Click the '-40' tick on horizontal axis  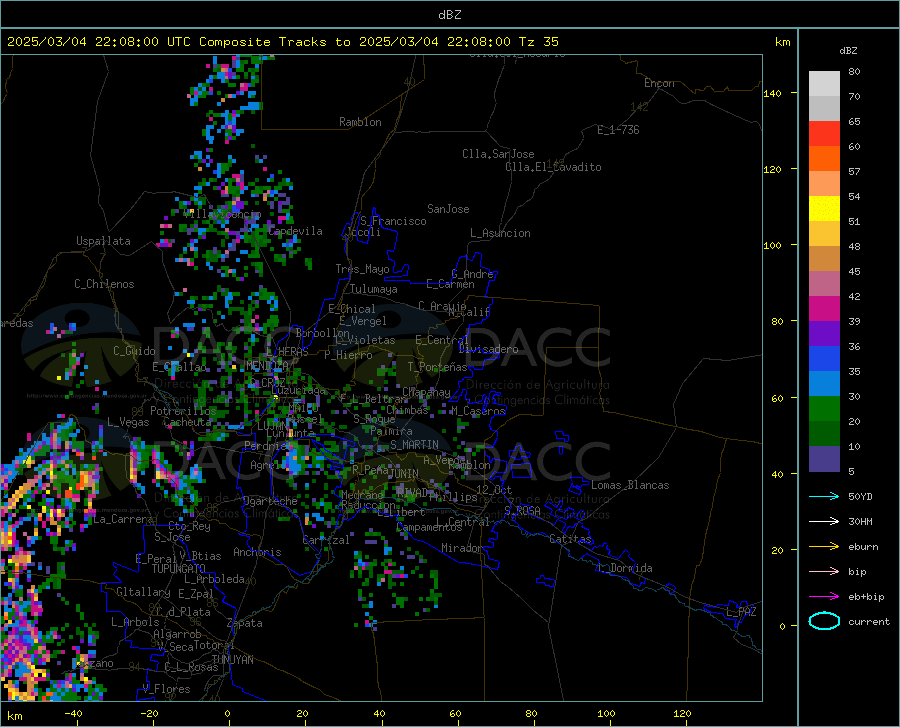click(x=73, y=713)
